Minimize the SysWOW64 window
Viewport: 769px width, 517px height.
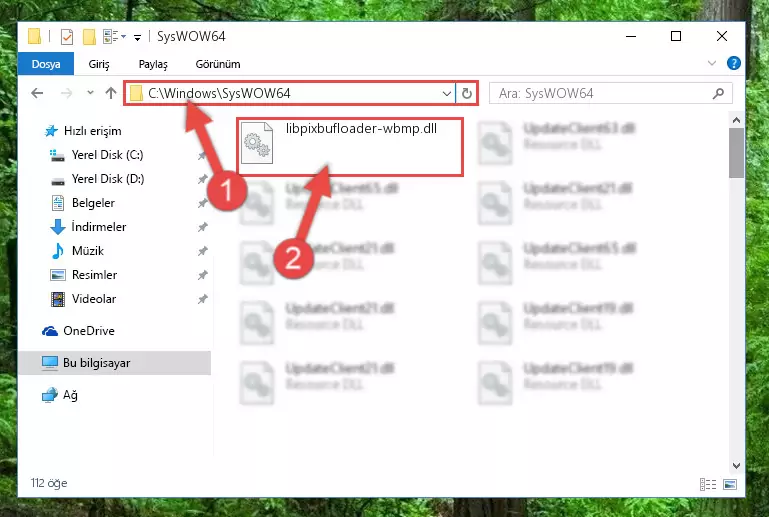point(631,36)
